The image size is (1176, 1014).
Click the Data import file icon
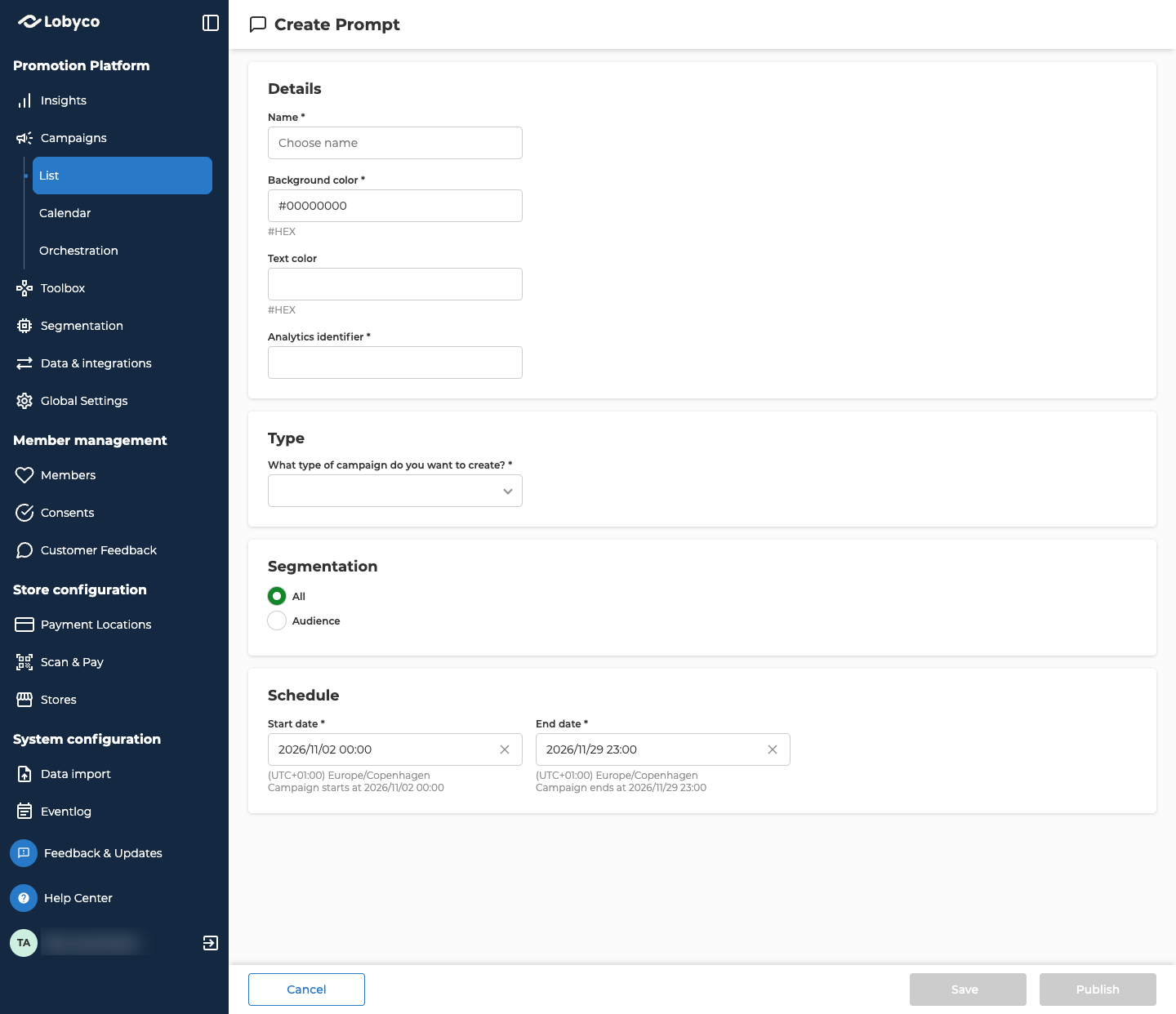(24, 774)
